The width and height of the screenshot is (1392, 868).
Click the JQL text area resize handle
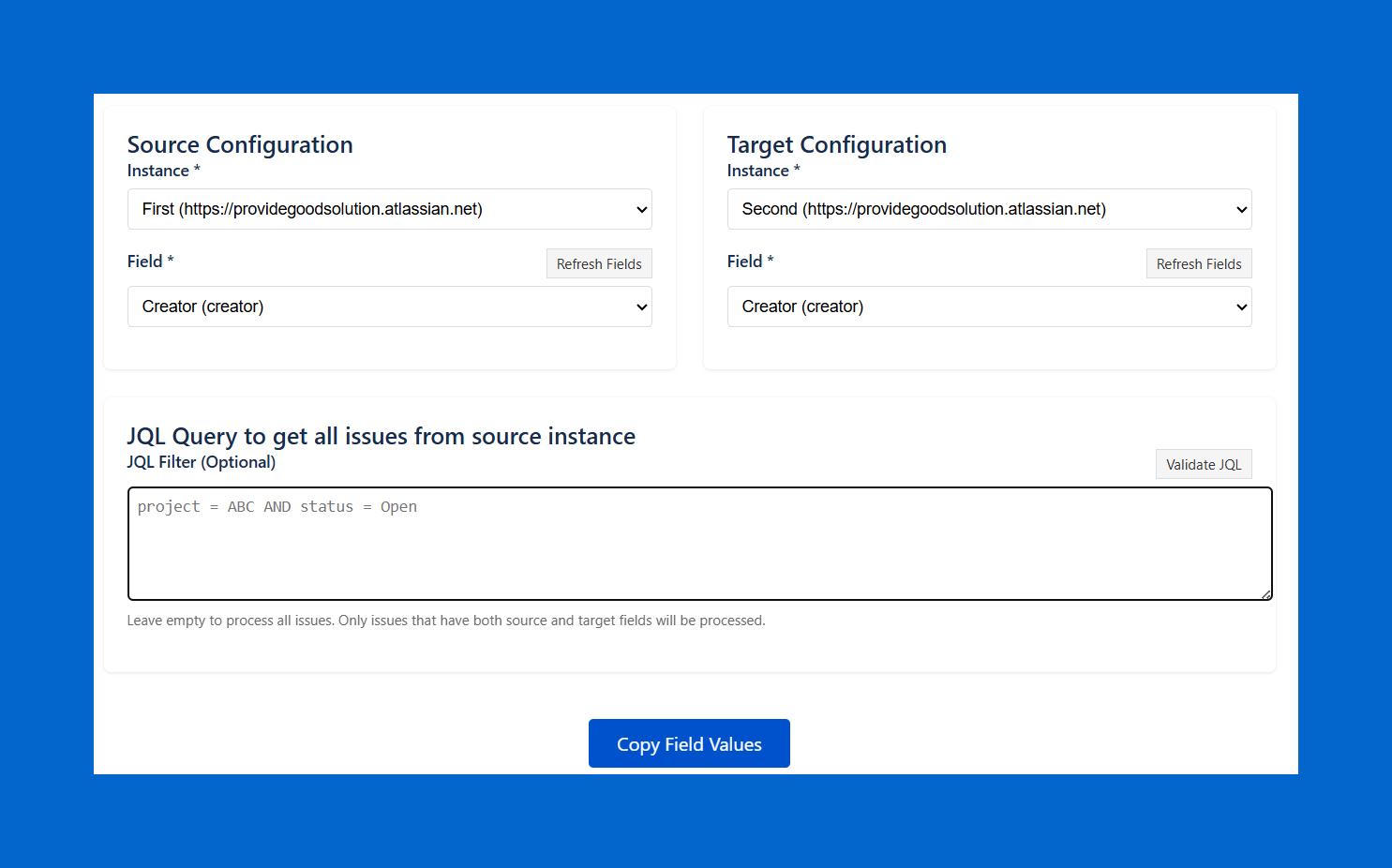click(x=1266, y=594)
